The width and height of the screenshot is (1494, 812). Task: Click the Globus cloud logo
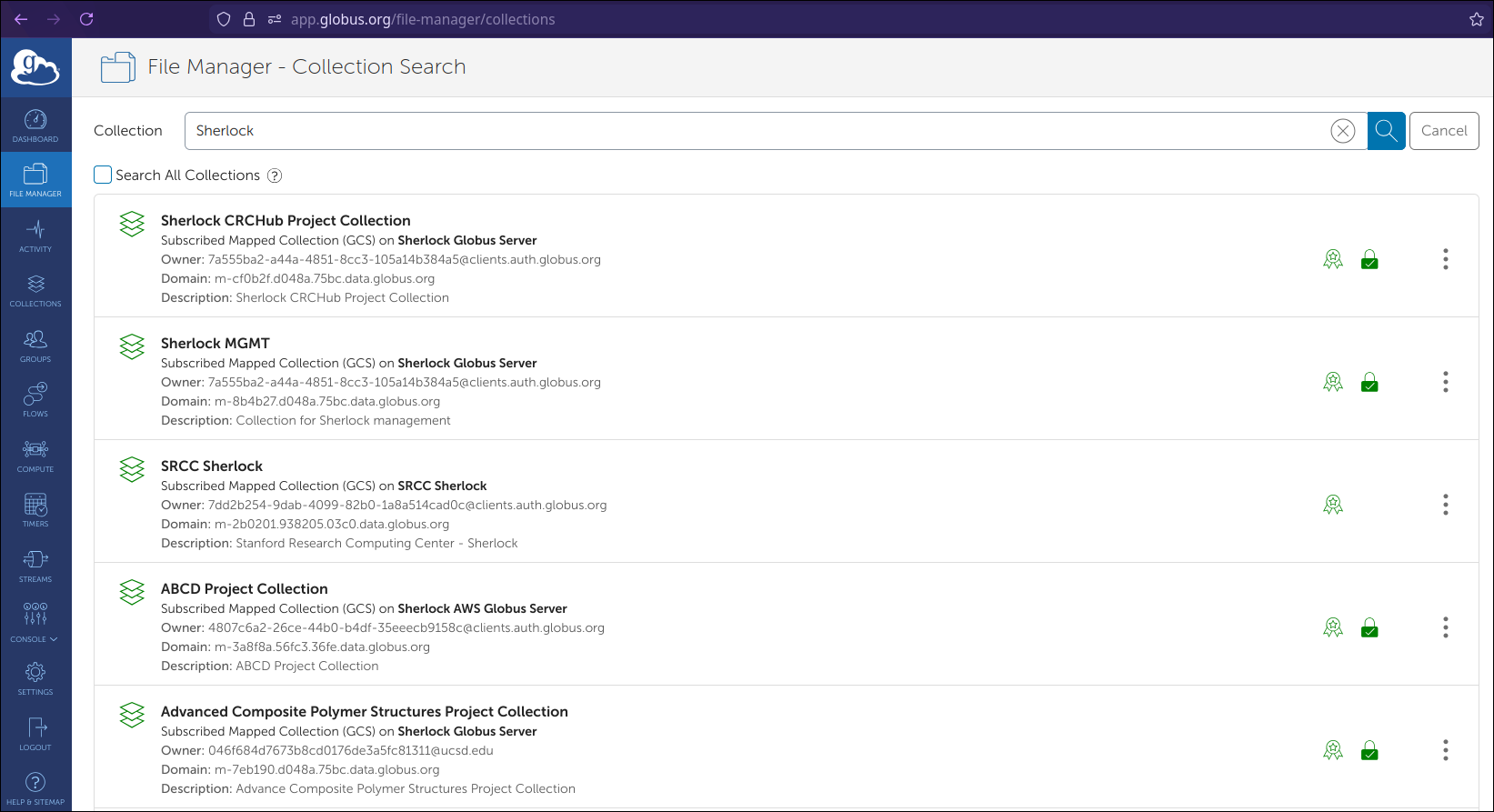click(x=35, y=67)
